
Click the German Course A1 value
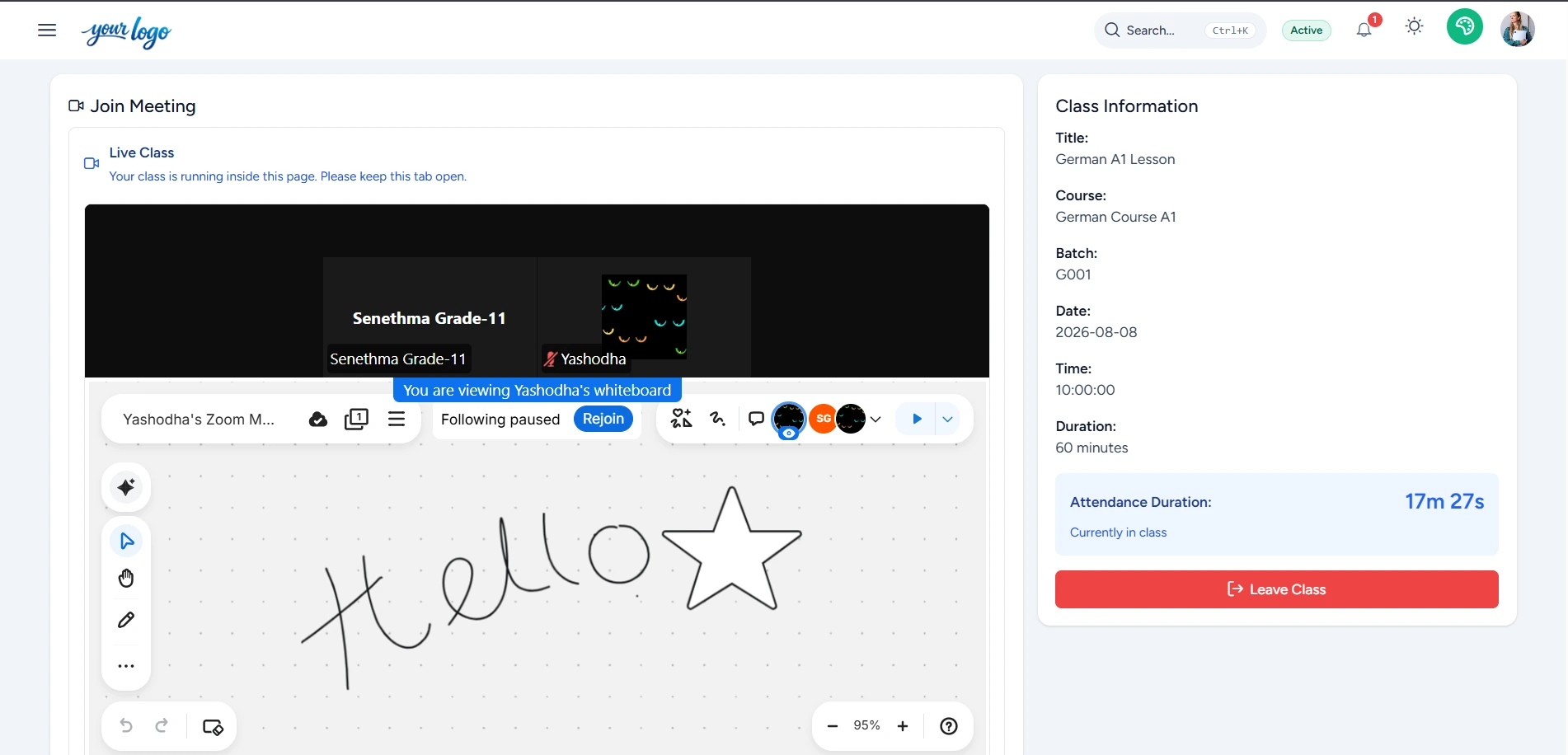point(1115,217)
